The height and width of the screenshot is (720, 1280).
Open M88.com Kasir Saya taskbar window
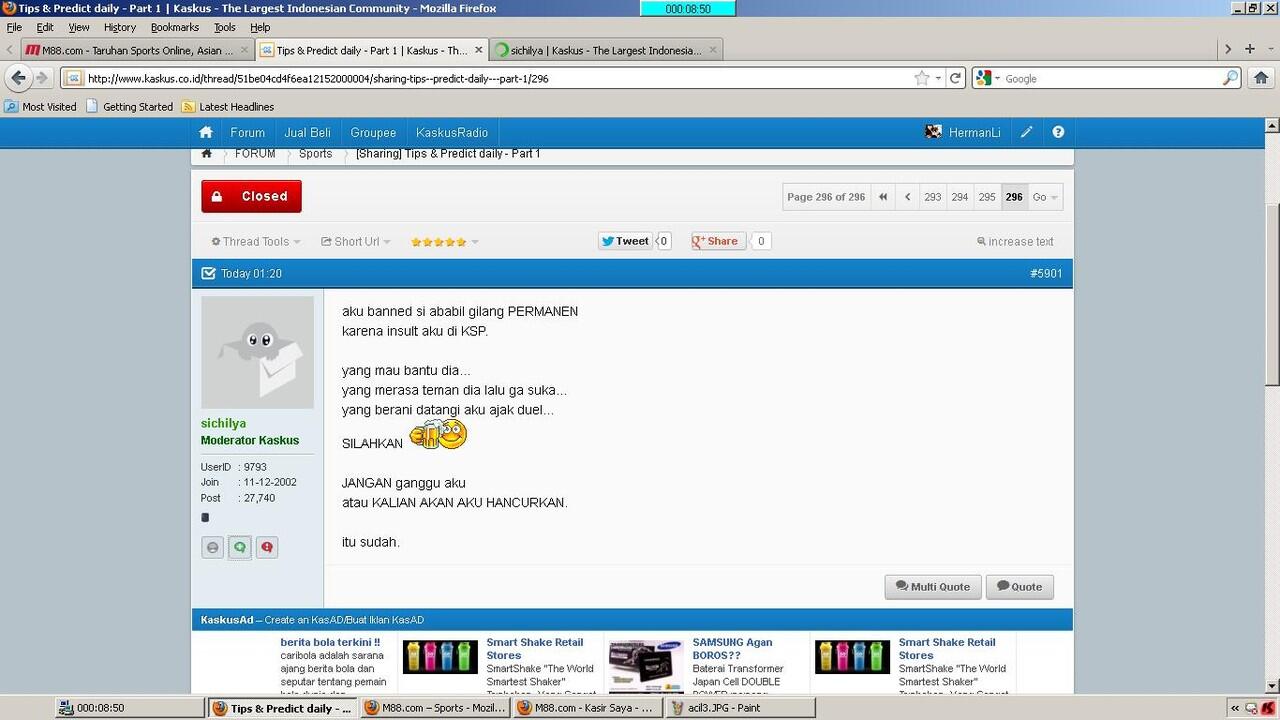click(587, 708)
